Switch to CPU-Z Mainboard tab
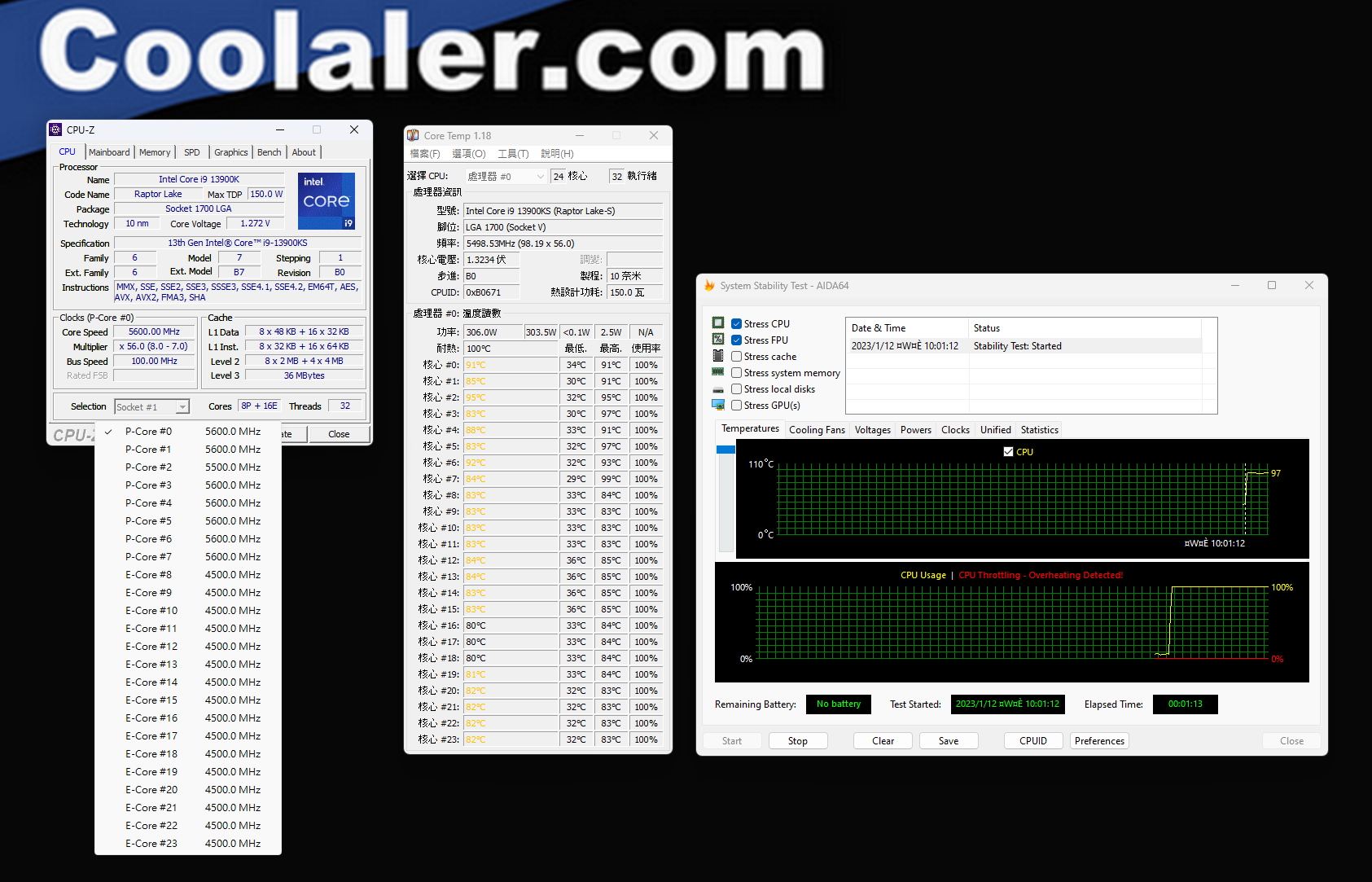 point(109,152)
